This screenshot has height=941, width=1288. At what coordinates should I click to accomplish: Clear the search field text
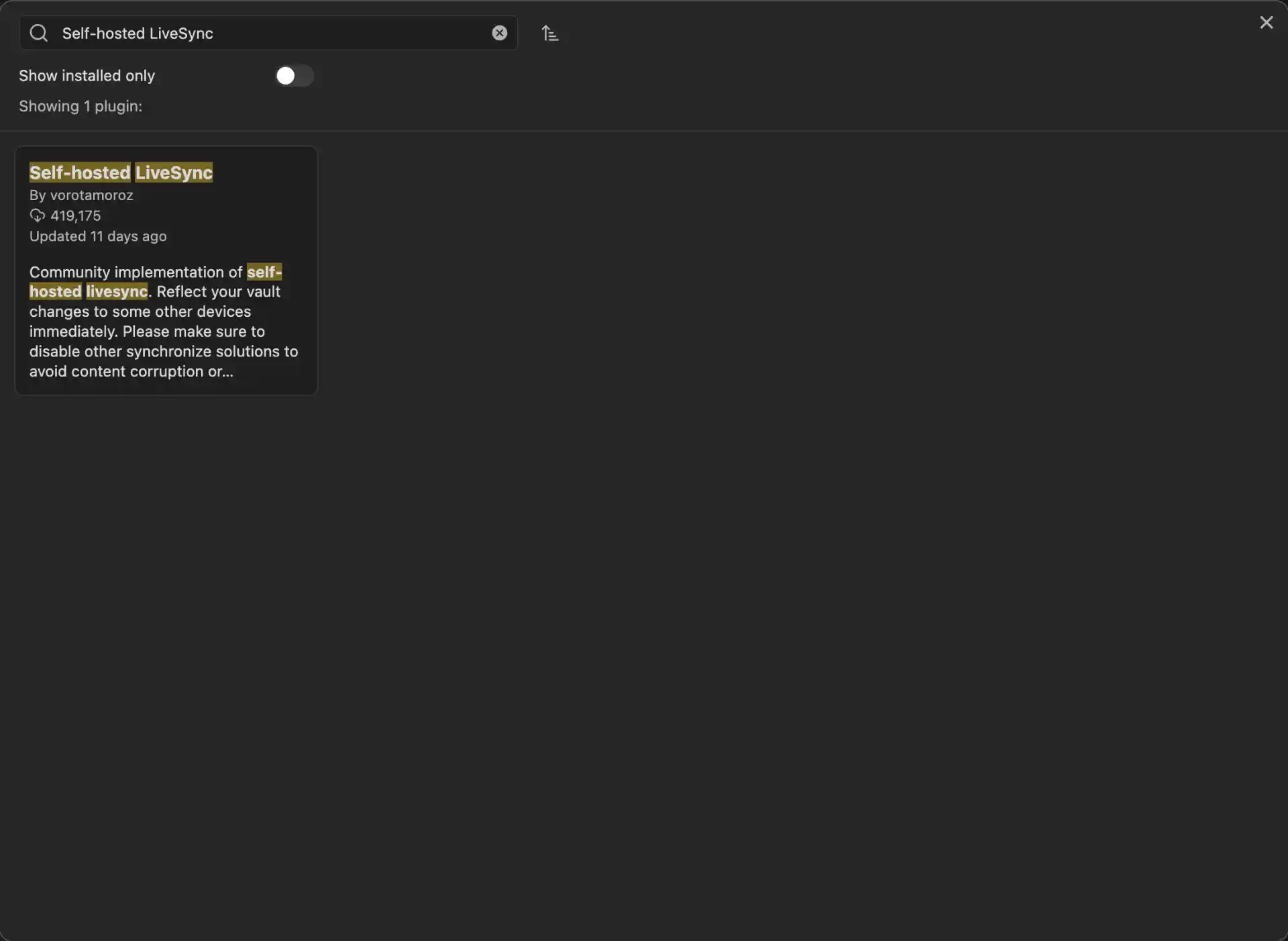[499, 33]
